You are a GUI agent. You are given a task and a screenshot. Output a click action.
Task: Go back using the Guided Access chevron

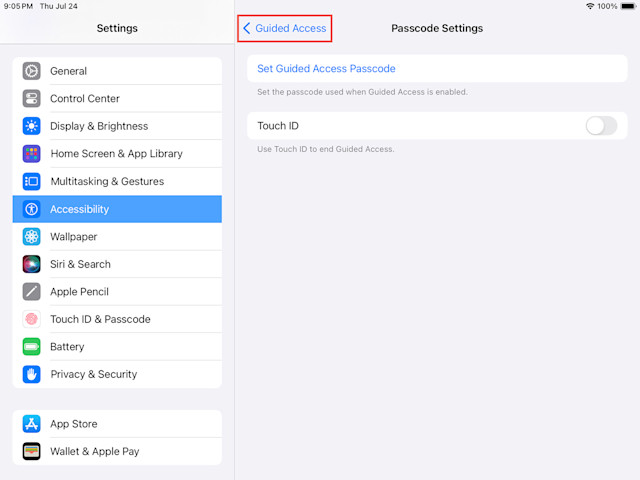247,28
